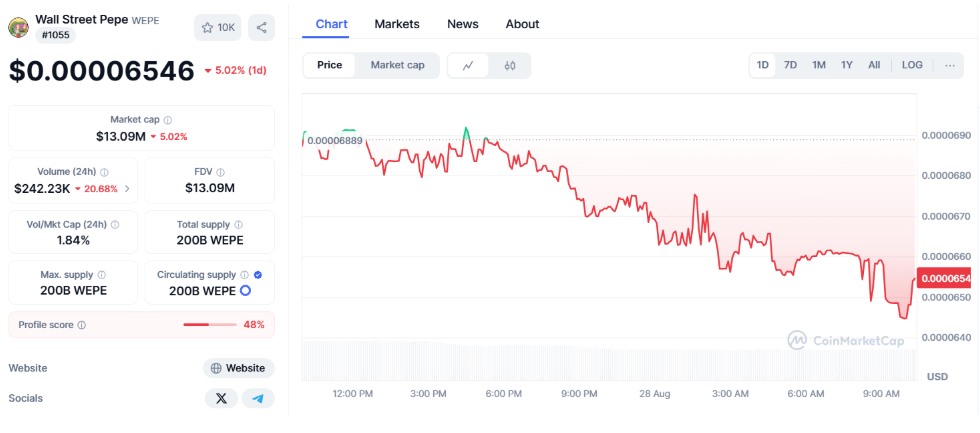Click the #1055 rank badge
980x433 pixels.
[56, 36]
